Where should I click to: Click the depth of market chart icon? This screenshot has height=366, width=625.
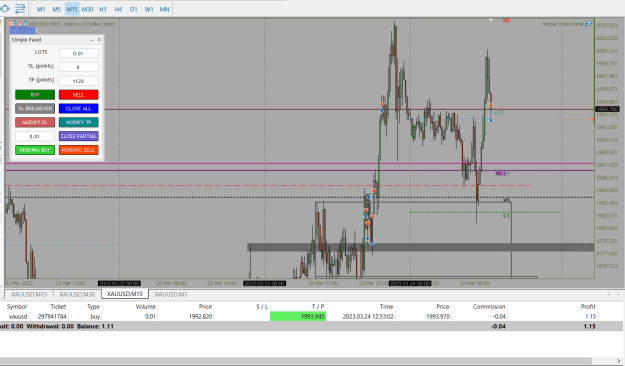pyautogui.click(x=22, y=24)
